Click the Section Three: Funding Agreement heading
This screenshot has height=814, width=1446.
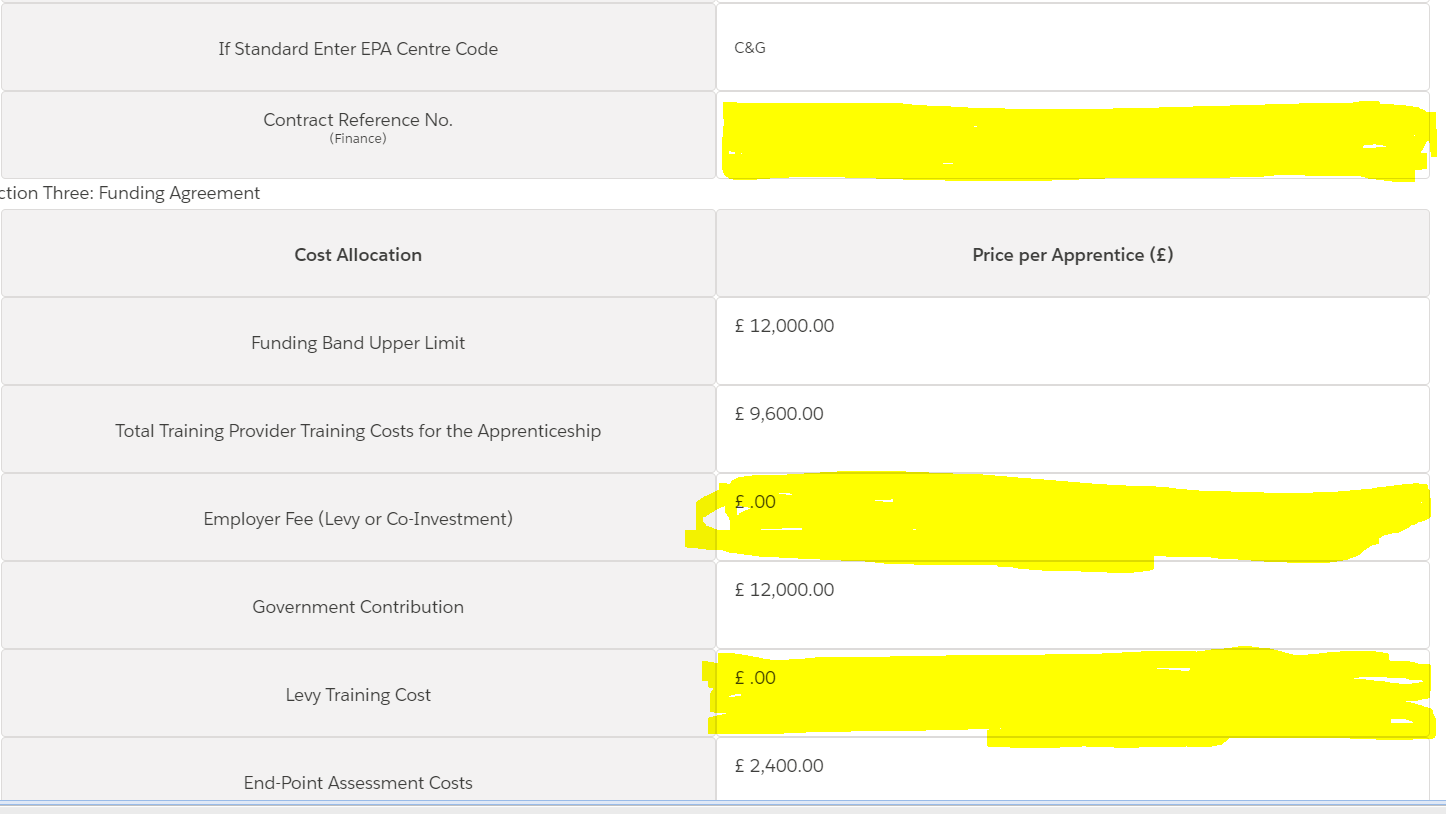[x=130, y=193]
